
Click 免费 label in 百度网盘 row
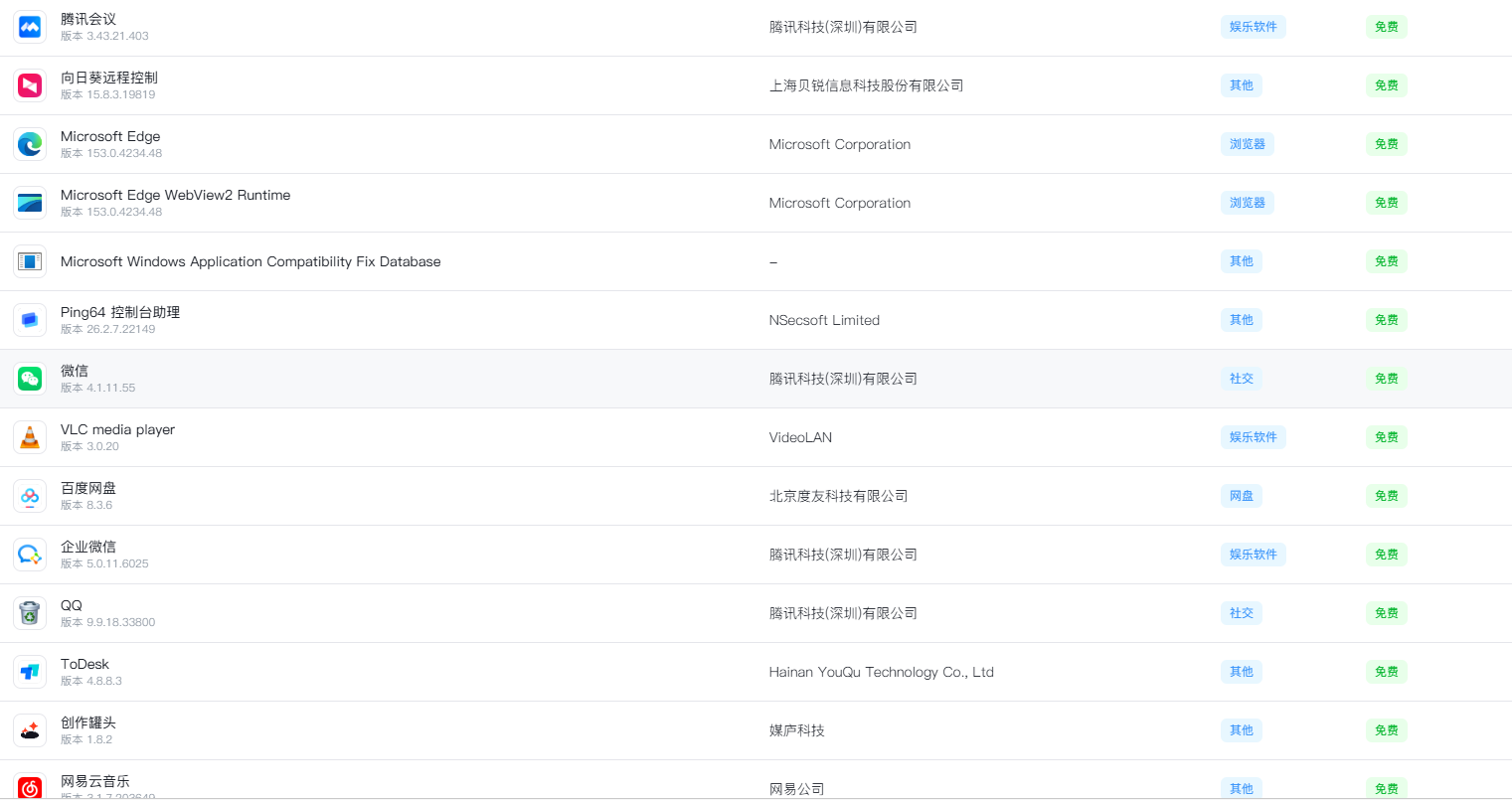pos(1387,496)
